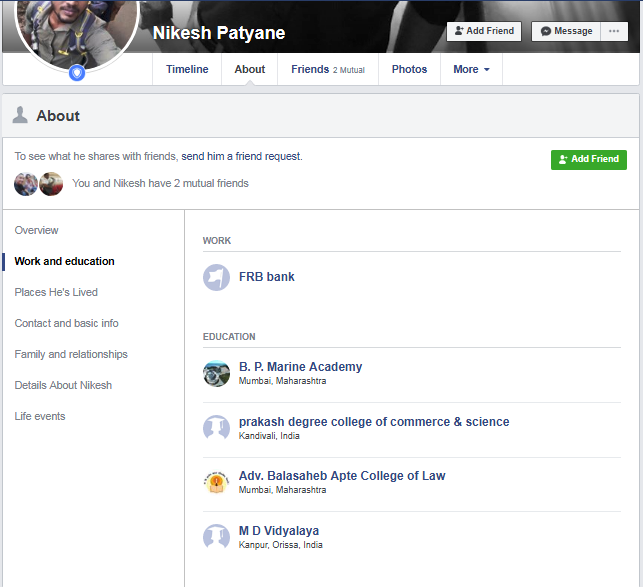Viewport: 643px width, 587px height.
Task: Select Contact and basic info section
Action: [66, 323]
